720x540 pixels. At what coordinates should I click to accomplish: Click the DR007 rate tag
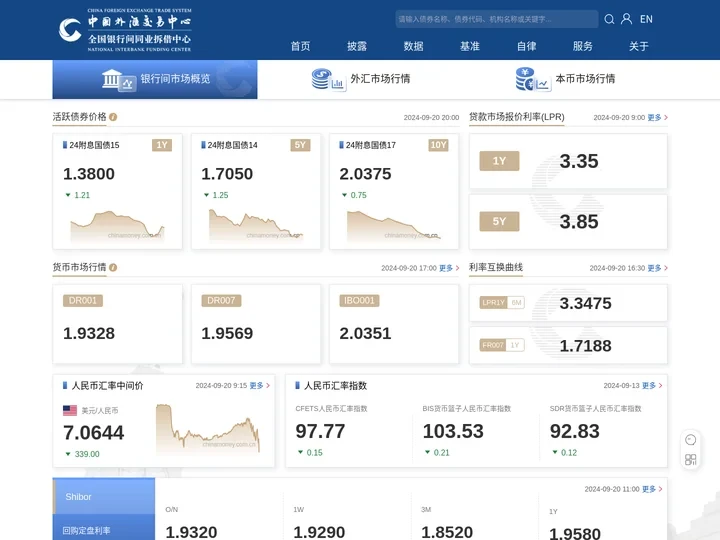(221, 301)
